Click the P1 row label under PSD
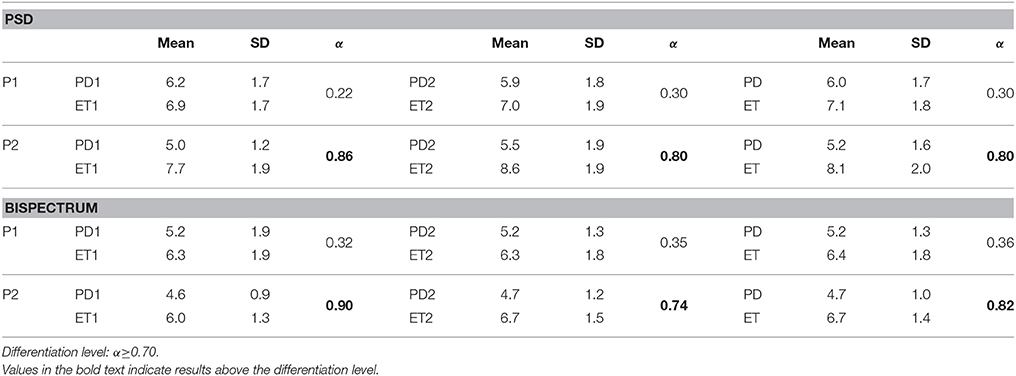 click(10, 83)
